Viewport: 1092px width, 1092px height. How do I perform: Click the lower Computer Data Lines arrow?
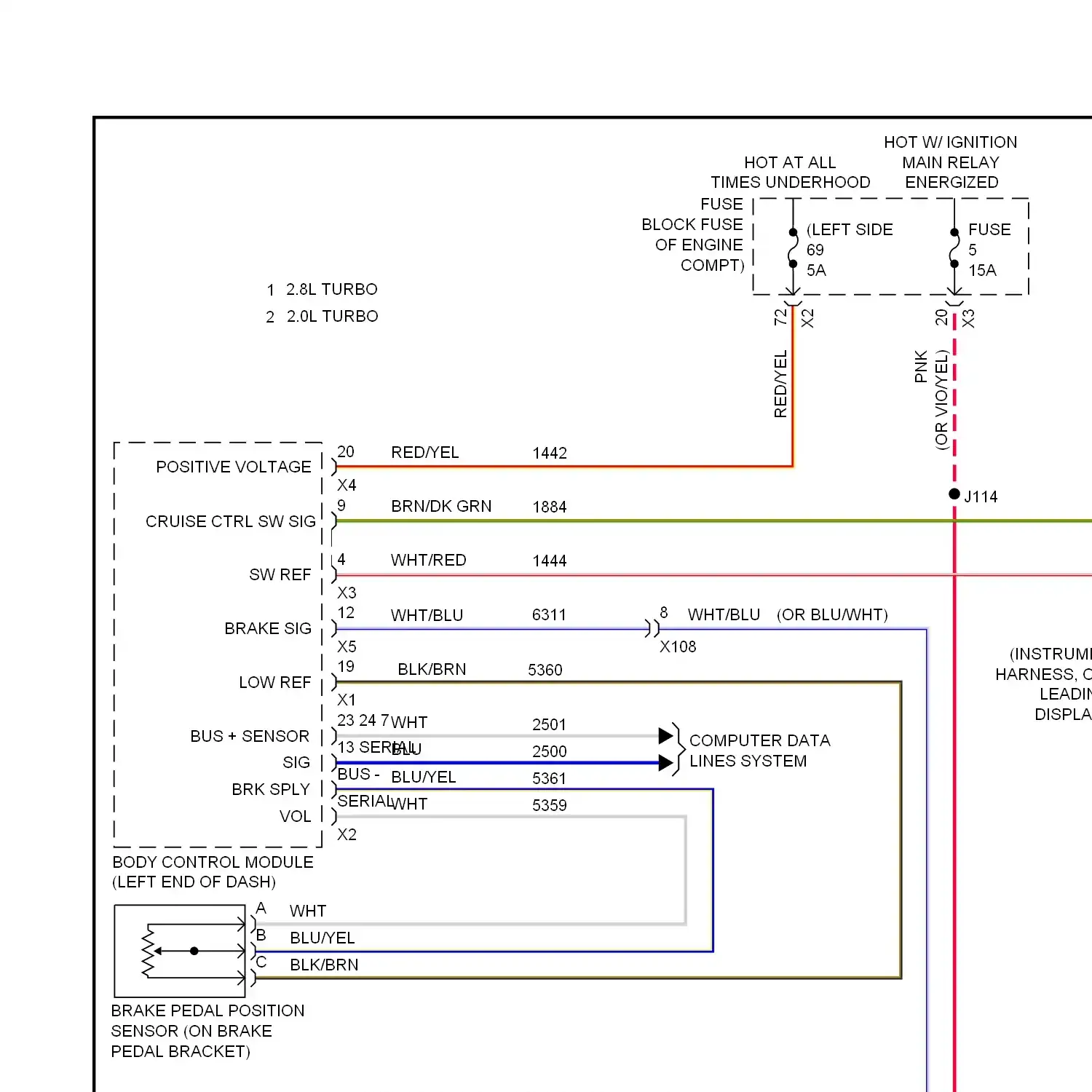click(665, 763)
